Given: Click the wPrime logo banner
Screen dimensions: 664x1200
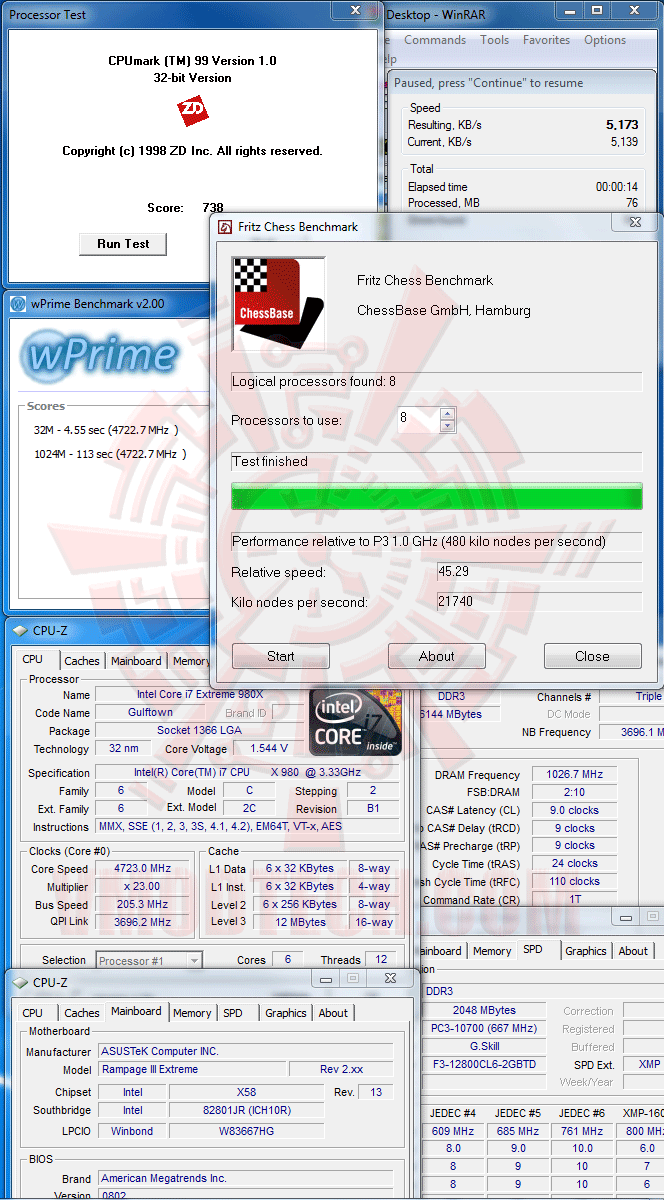Looking at the screenshot, I should click(101, 356).
